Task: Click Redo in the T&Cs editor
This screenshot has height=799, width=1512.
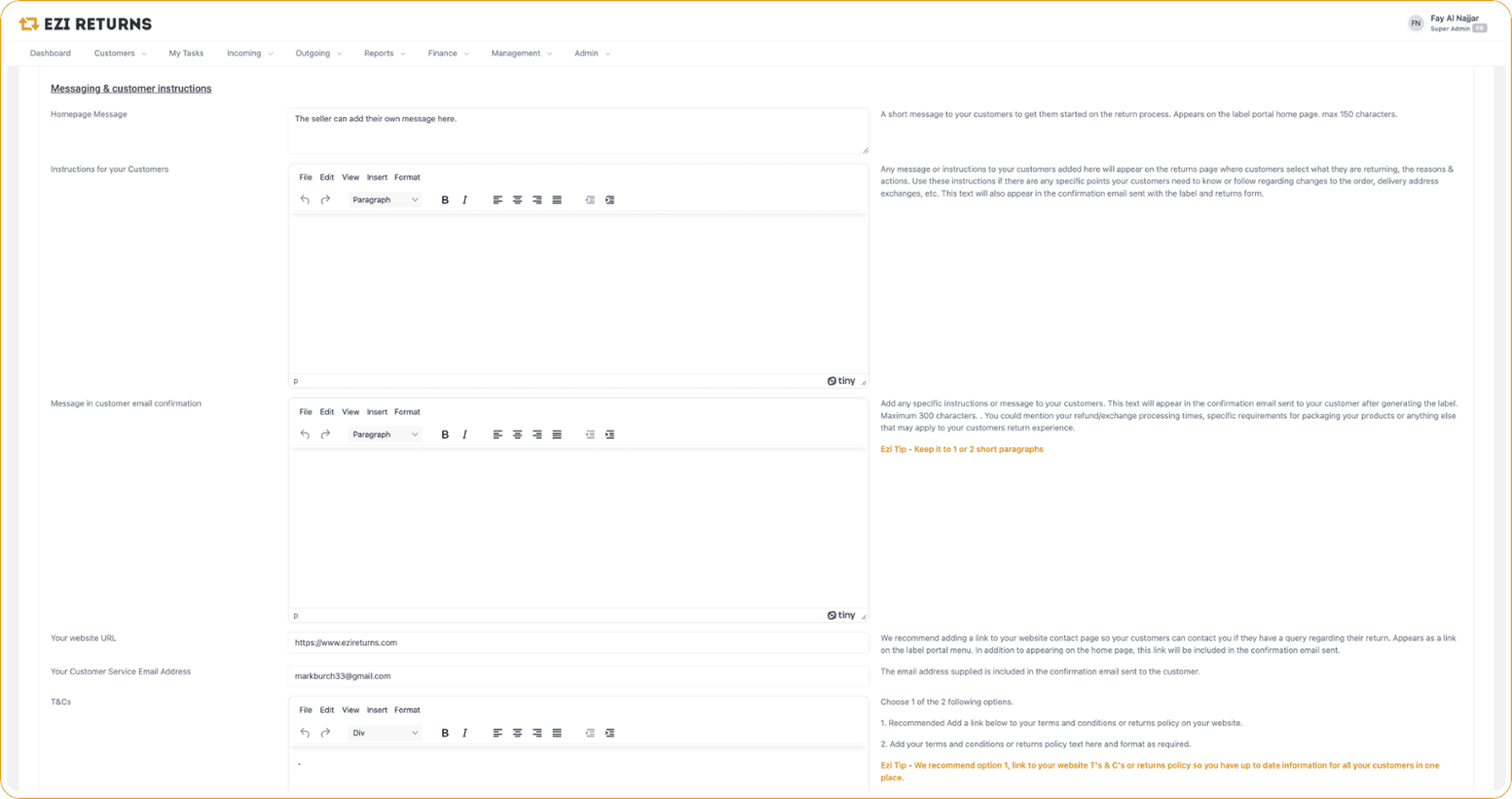Action: pos(325,733)
